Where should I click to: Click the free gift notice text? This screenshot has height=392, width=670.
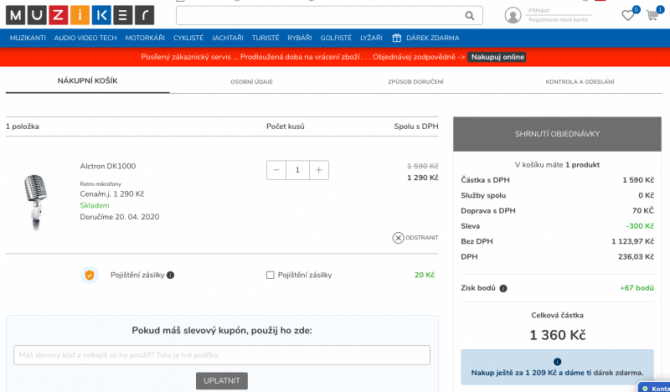click(557, 373)
